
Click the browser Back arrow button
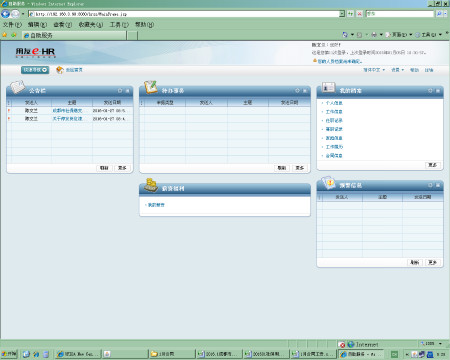pos(5,14)
